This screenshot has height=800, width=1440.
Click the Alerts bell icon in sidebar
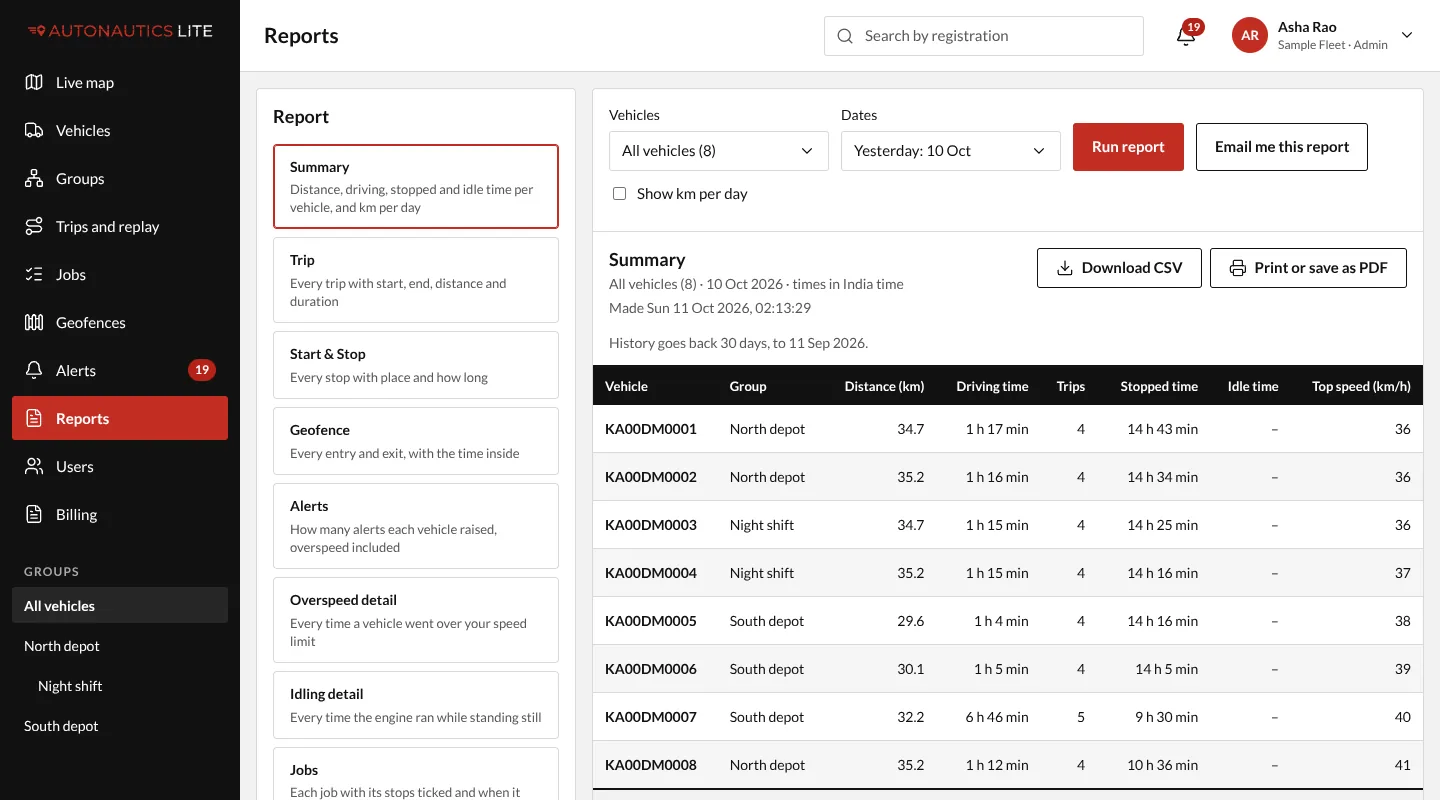click(x=34, y=371)
